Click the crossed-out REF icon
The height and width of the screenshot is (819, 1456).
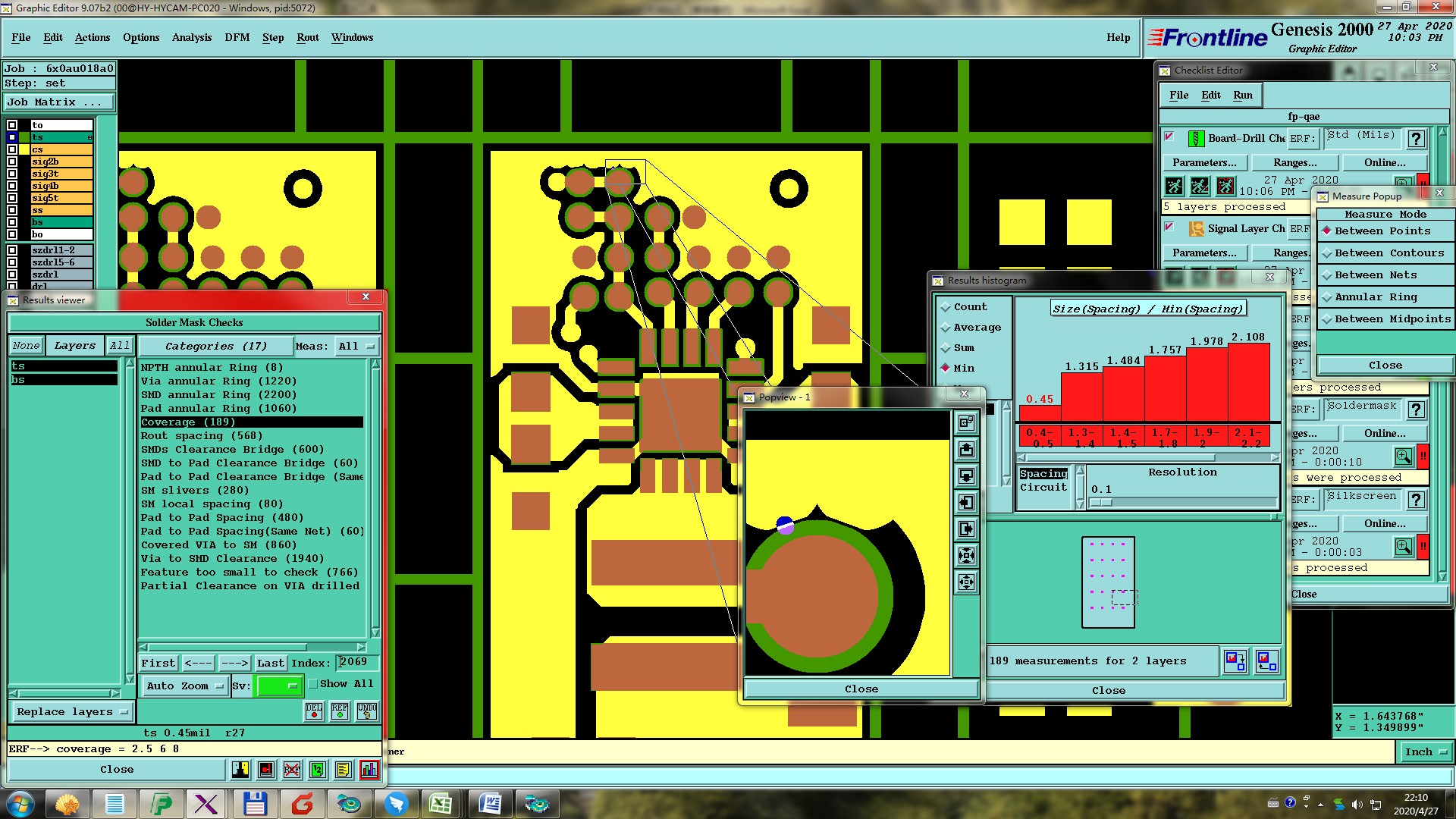click(x=292, y=770)
